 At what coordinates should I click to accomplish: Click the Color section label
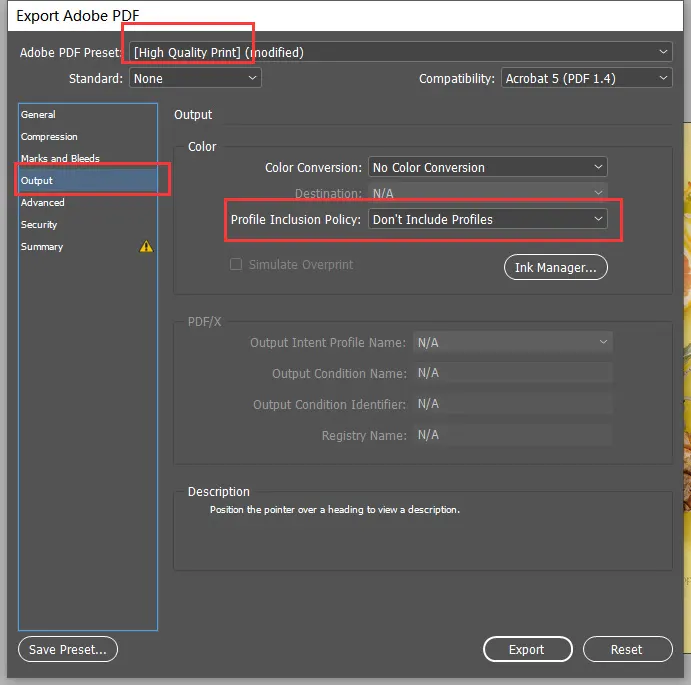(x=202, y=146)
